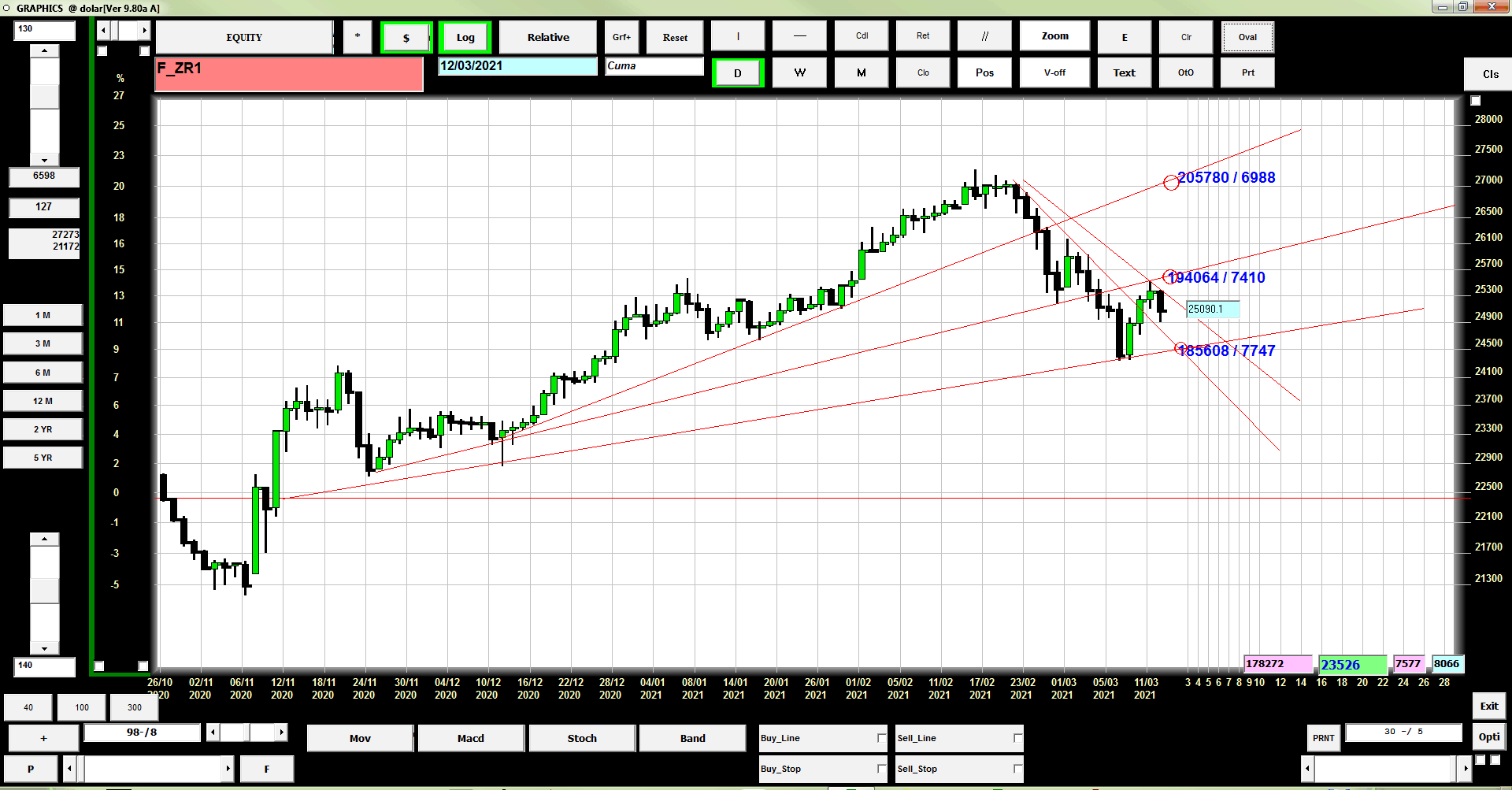Image resolution: width=1512 pixels, height=790 pixels.
Task: Click the 6598 value box on left panel
Action: 44,176
